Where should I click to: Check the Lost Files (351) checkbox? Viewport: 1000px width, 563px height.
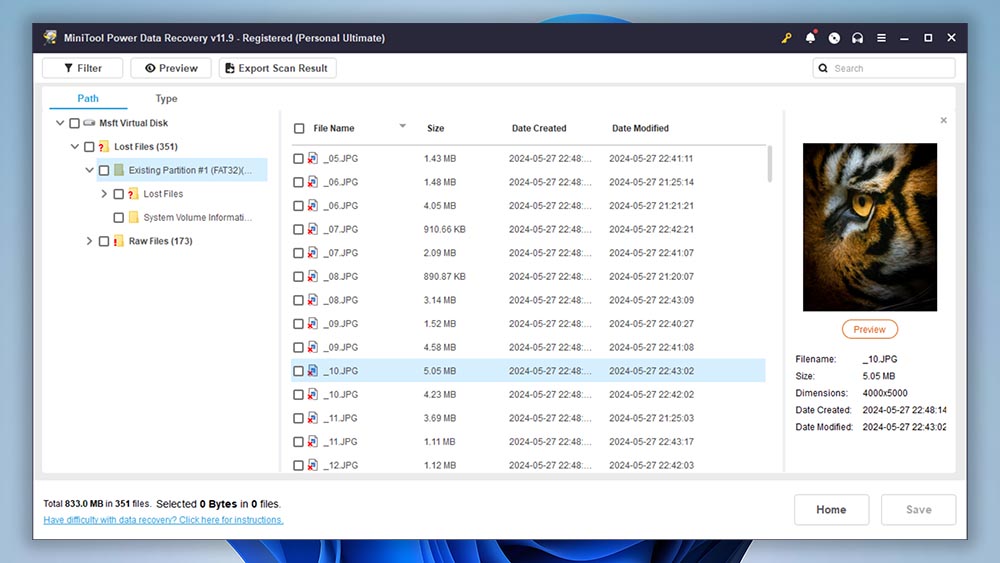tap(89, 147)
